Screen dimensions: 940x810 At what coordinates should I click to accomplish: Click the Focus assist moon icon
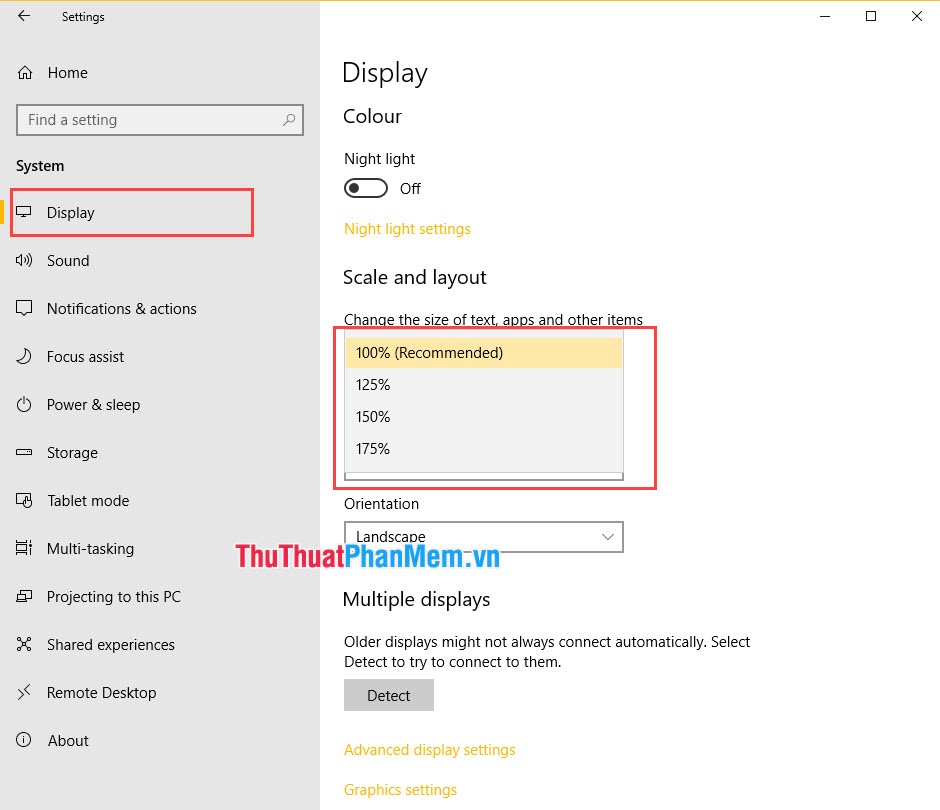[x=24, y=356]
